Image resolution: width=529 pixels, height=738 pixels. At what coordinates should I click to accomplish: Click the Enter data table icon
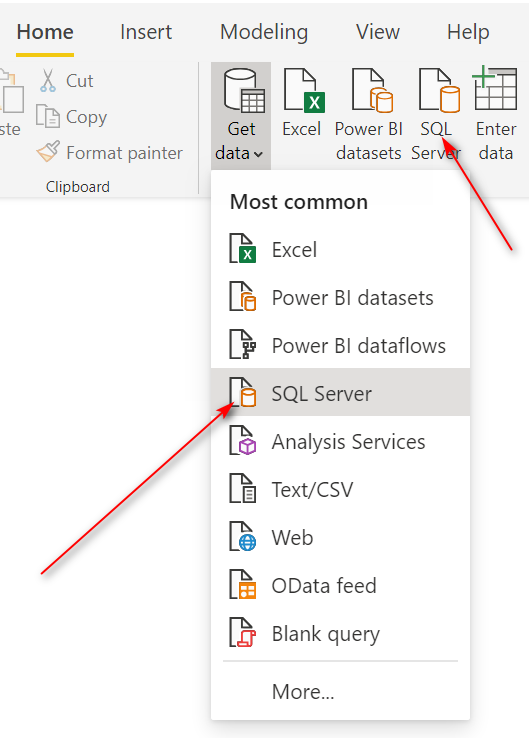(495, 89)
